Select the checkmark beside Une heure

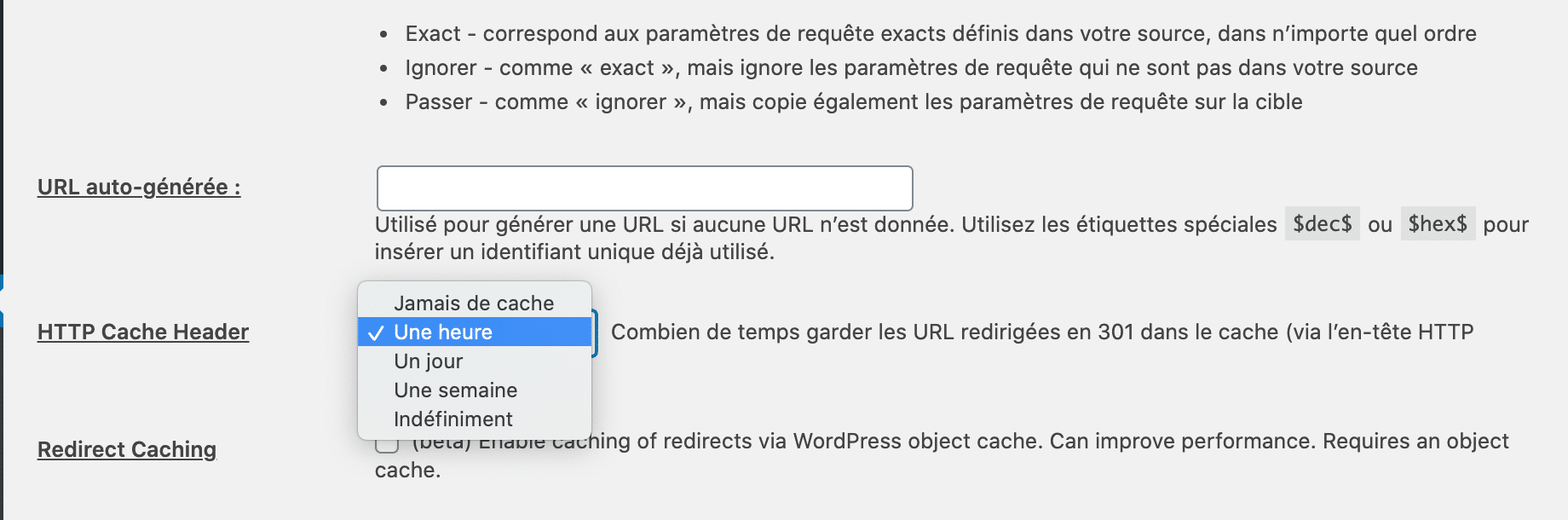376,332
